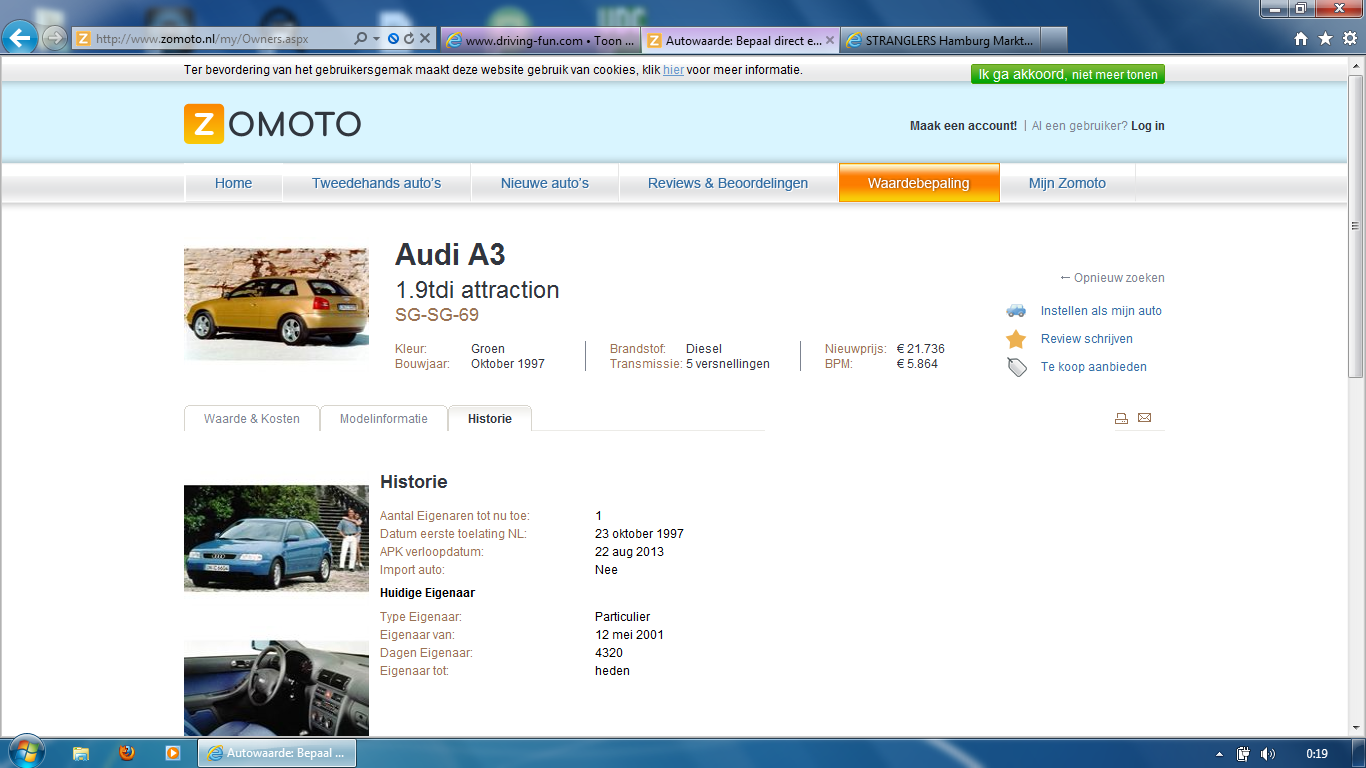
Task: Click 'Te koop aanbieden' link
Action: [1094, 367]
